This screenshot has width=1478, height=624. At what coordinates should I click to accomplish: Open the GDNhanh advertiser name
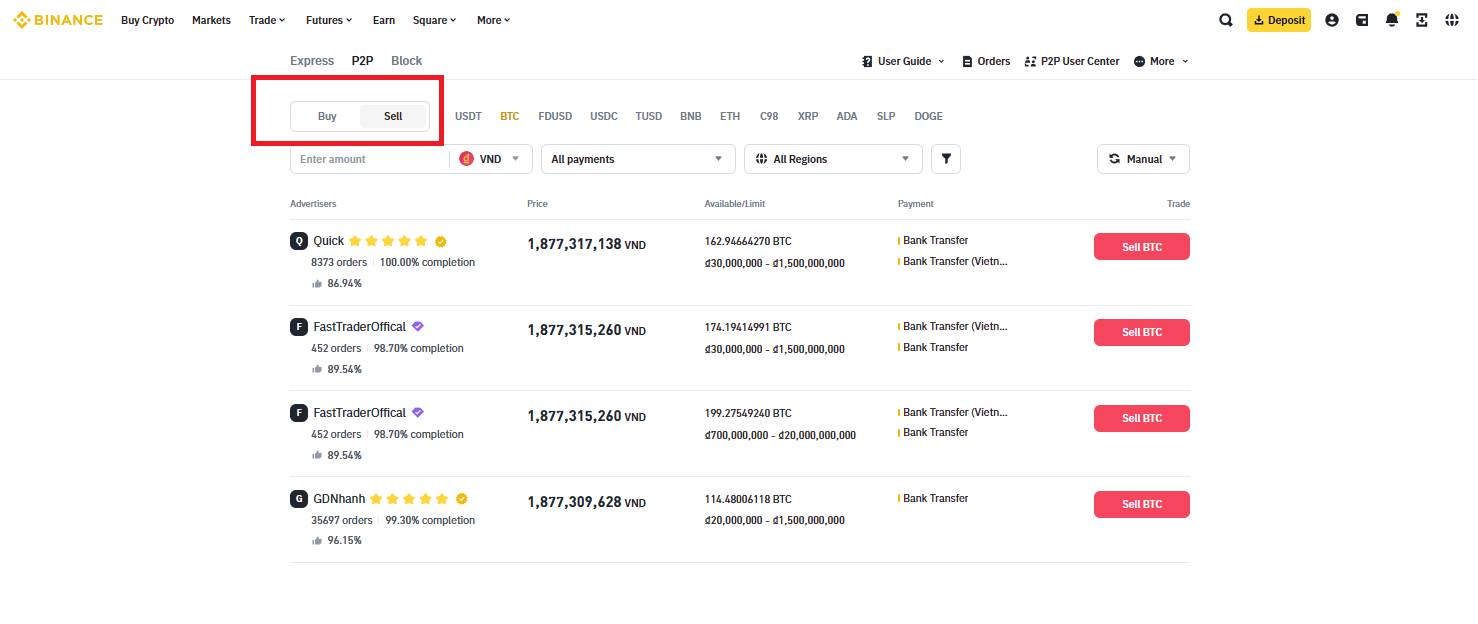click(339, 499)
